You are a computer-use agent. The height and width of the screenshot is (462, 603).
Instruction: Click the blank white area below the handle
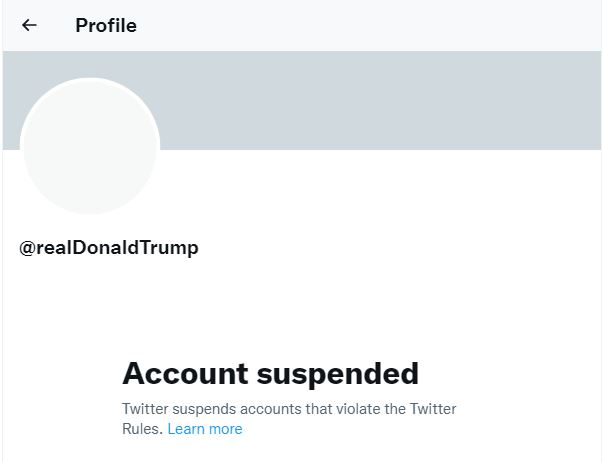point(300,300)
